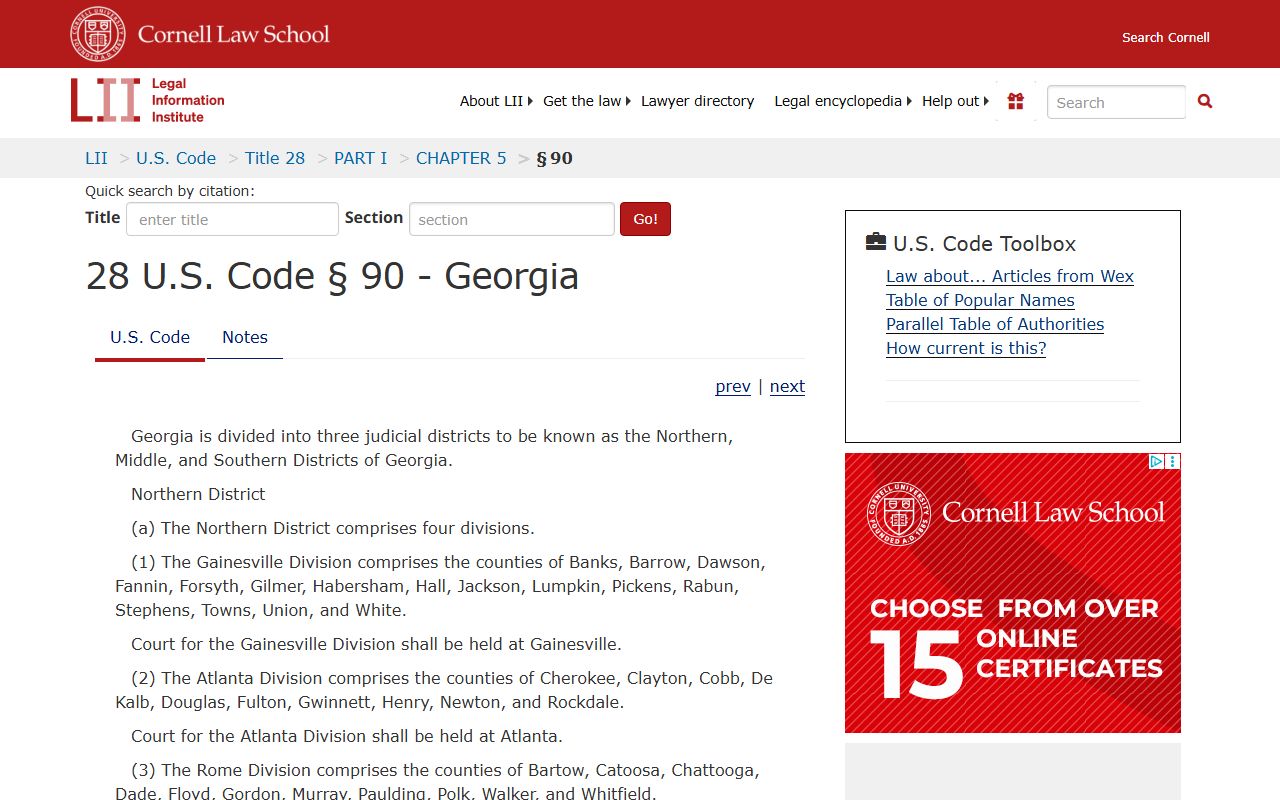Viewport: 1280px width, 800px height.
Task: Open the LII Legal Information Institute logo
Action: 148,100
